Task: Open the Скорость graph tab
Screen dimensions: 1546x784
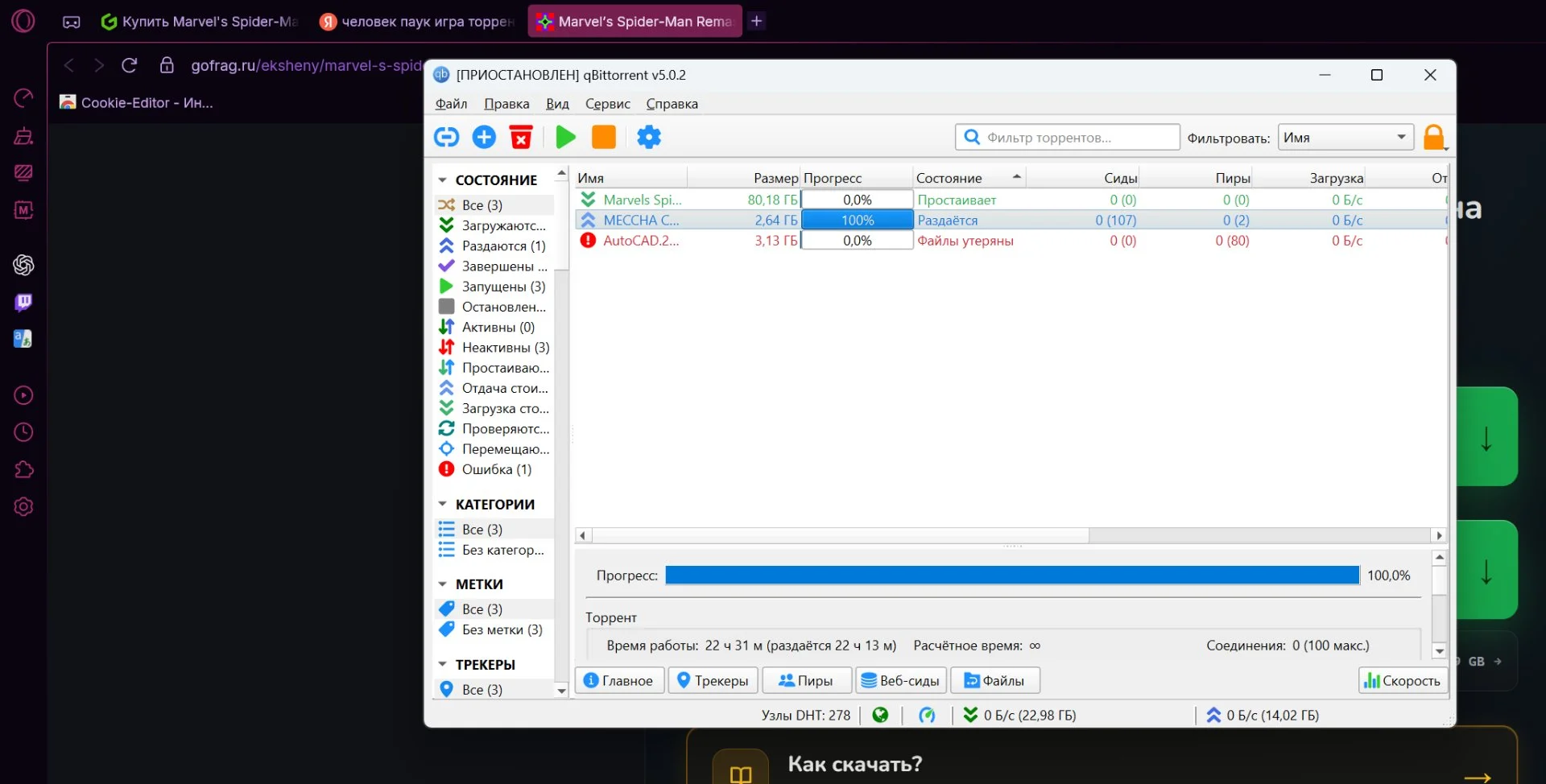Action: [x=1403, y=681]
